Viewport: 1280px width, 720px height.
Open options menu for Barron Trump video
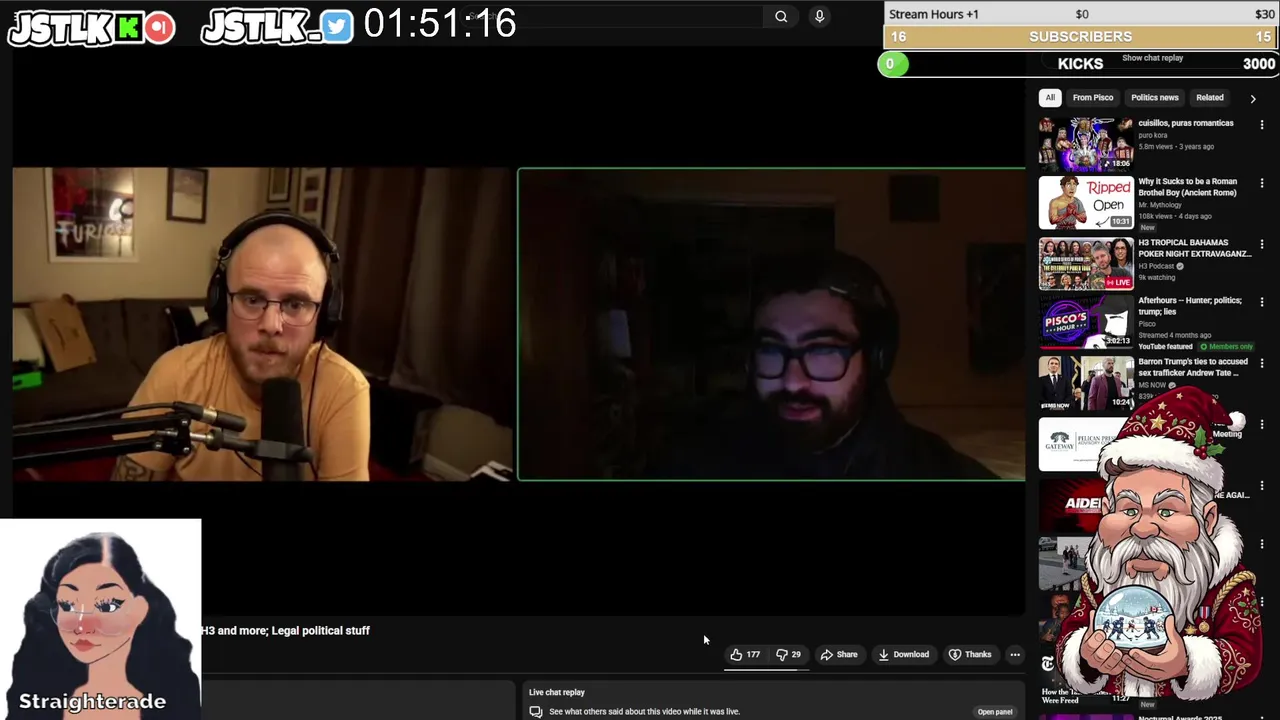pyautogui.click(x=1262, y=363)
